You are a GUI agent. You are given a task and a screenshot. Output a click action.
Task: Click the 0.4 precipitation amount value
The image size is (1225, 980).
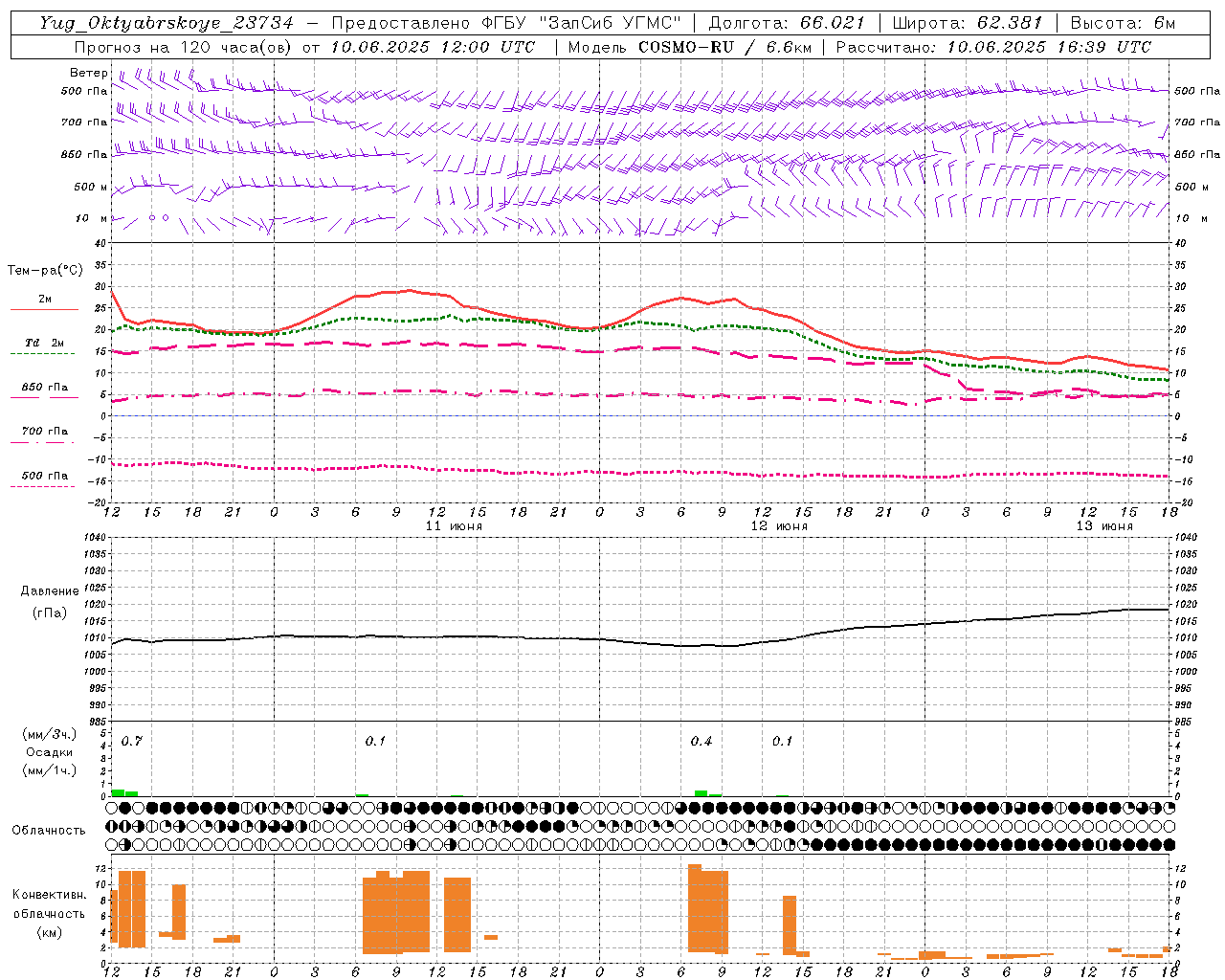(702, 742)
